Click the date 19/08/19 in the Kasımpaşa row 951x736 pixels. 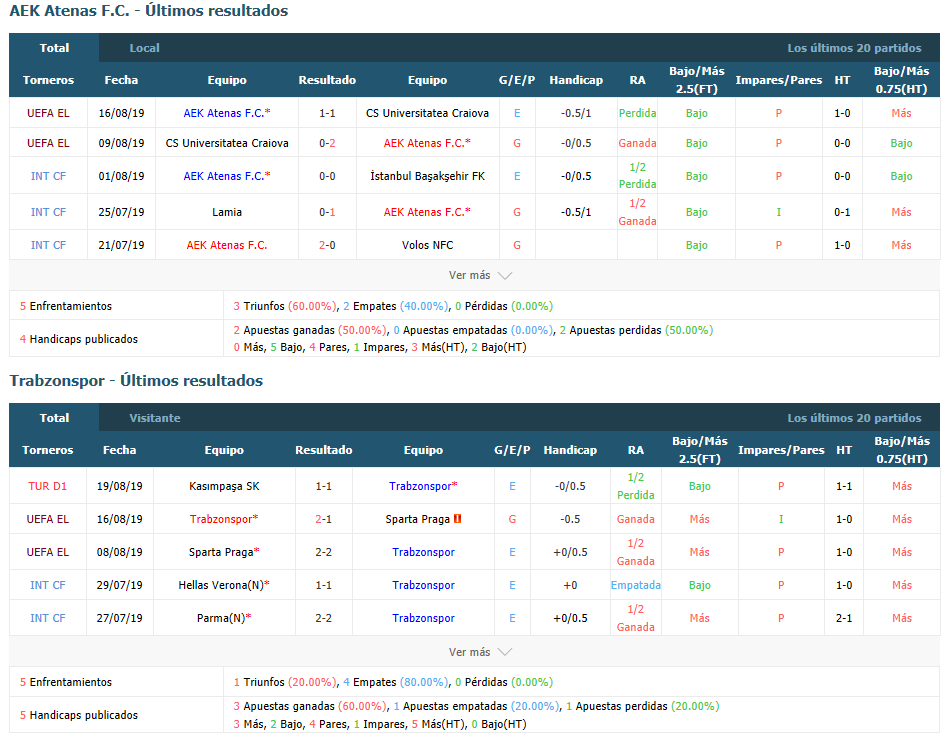(119, 486)
